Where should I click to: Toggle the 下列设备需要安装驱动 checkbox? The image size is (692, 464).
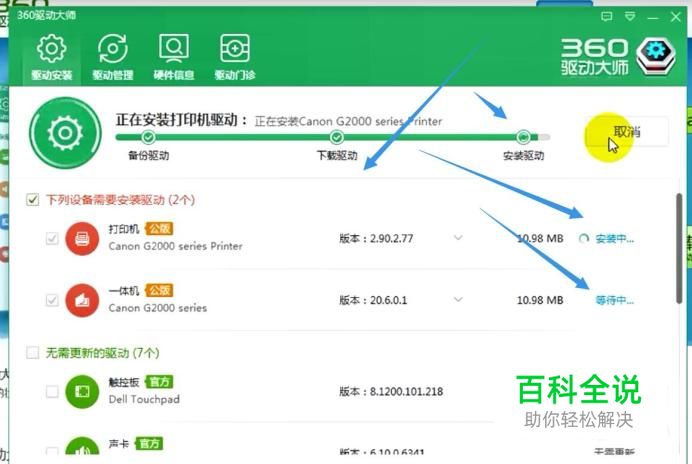point(33,200)
